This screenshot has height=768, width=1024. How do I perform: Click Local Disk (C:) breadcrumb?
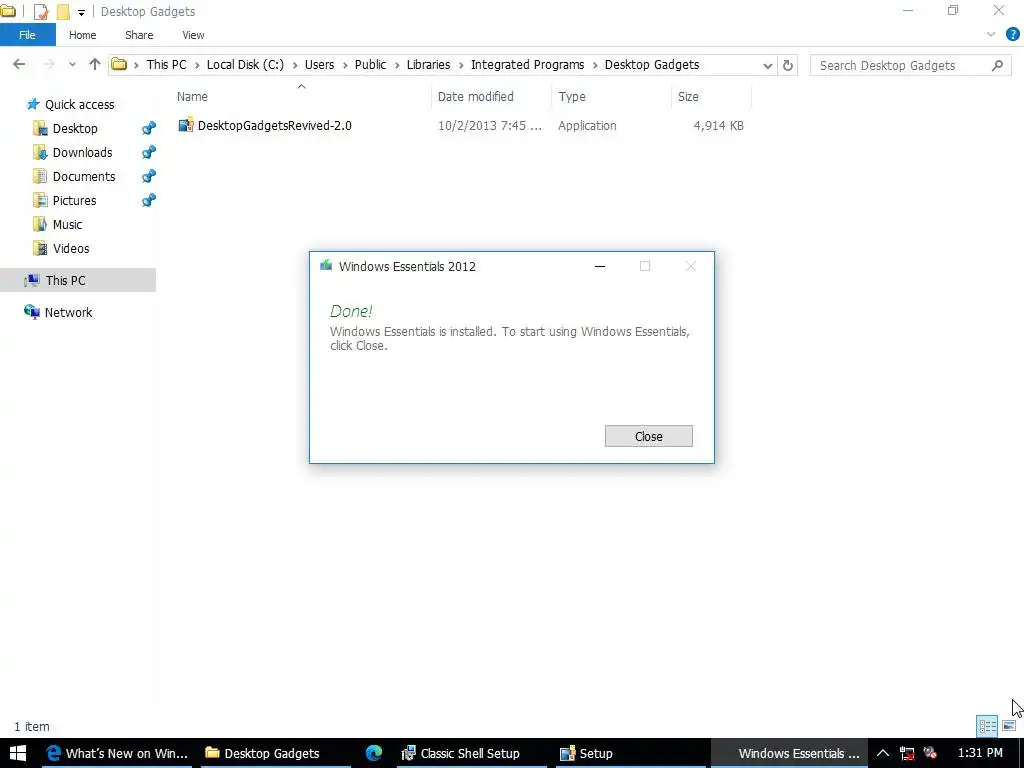tap(246, 65)
